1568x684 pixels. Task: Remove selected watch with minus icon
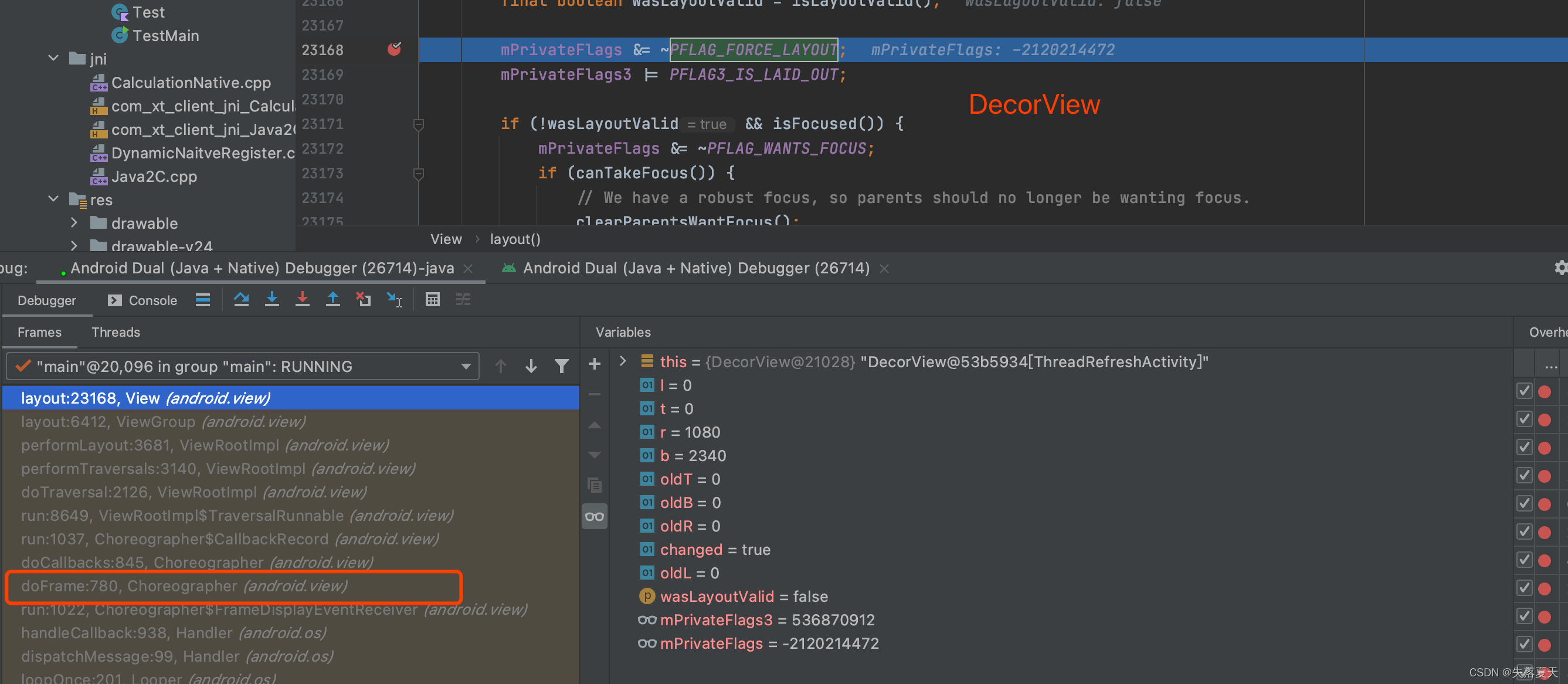pos(595,395)
